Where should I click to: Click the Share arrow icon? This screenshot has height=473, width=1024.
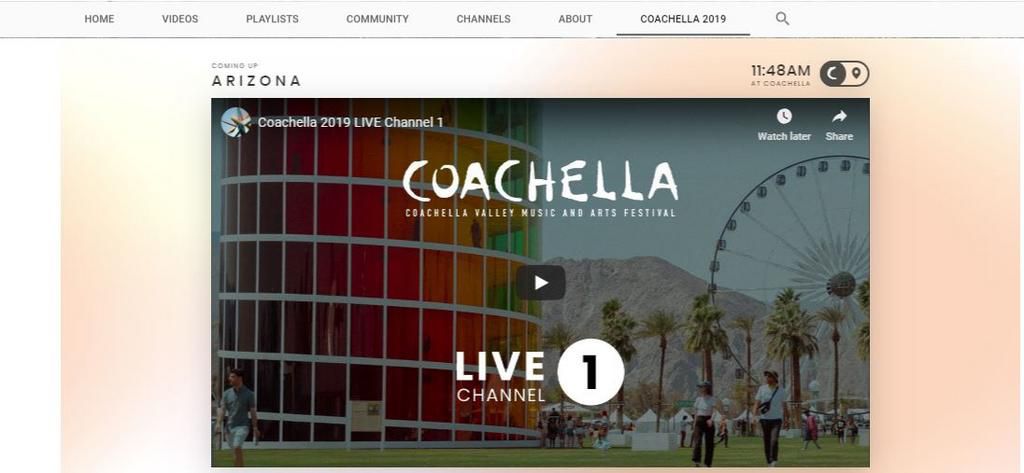[839, 116]
